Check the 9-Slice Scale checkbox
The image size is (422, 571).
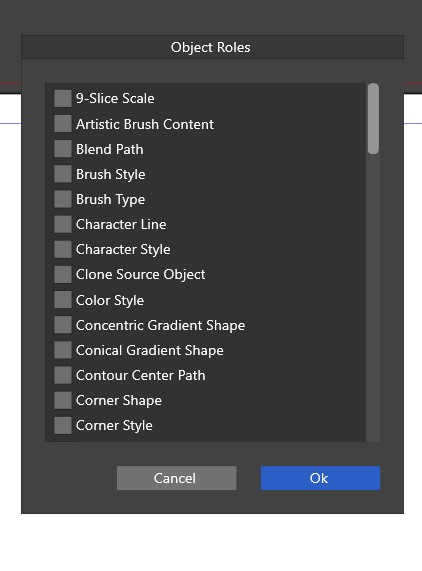63,99
